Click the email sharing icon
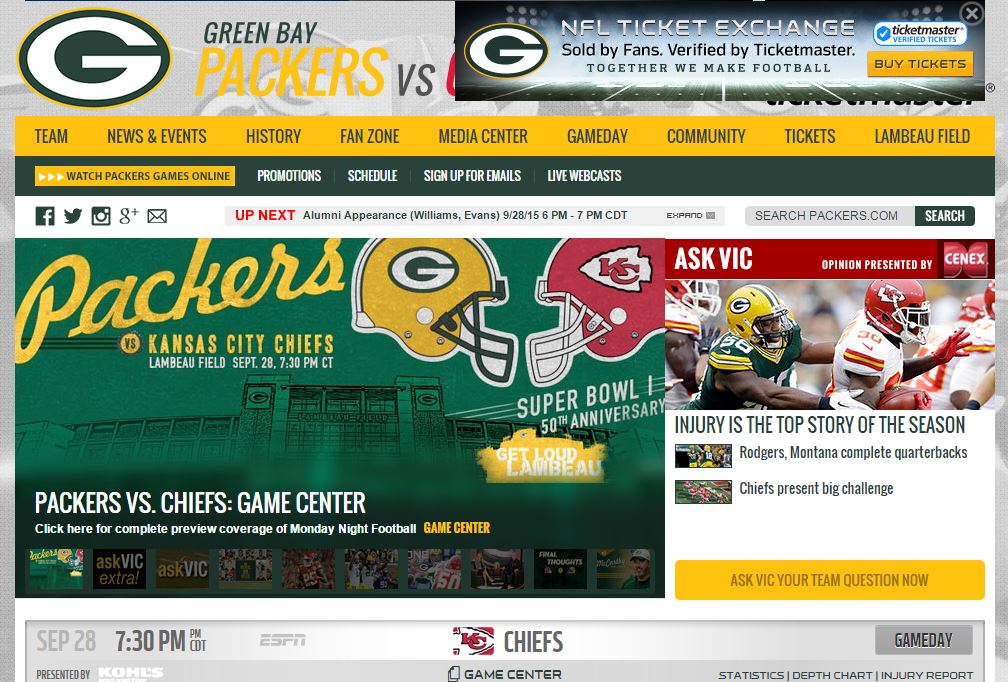Screen dimensions: 1008x682 [156, 215]
